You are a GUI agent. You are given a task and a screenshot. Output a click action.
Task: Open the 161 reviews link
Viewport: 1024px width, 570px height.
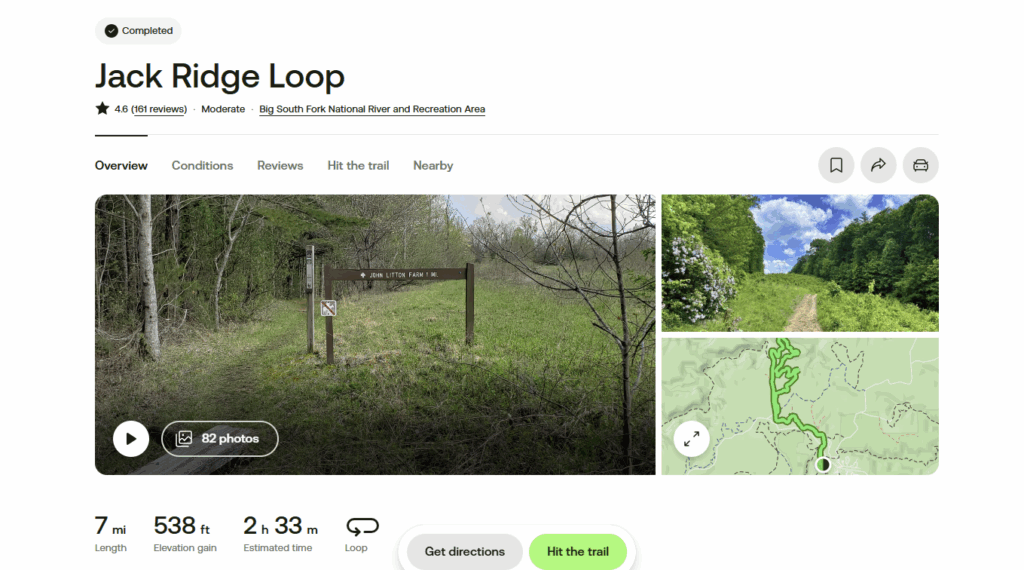(159, 109)
